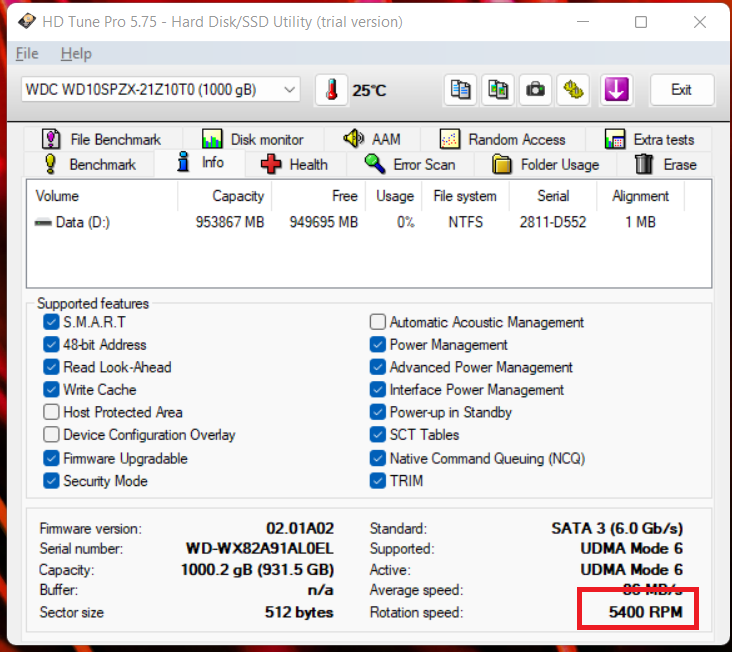This screenshot has height=652, width=732.
Task: Click the Disk monitor chart icon
Action: [212, 139]
